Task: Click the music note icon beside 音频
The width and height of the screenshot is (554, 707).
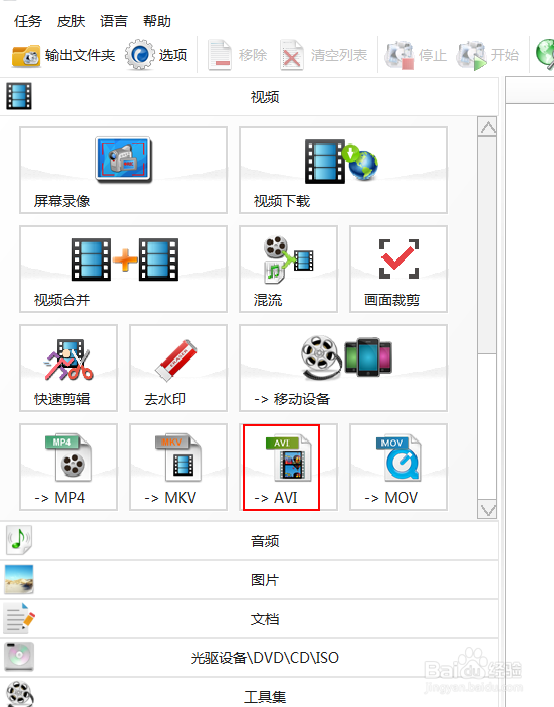Action: tap(18, 540)
